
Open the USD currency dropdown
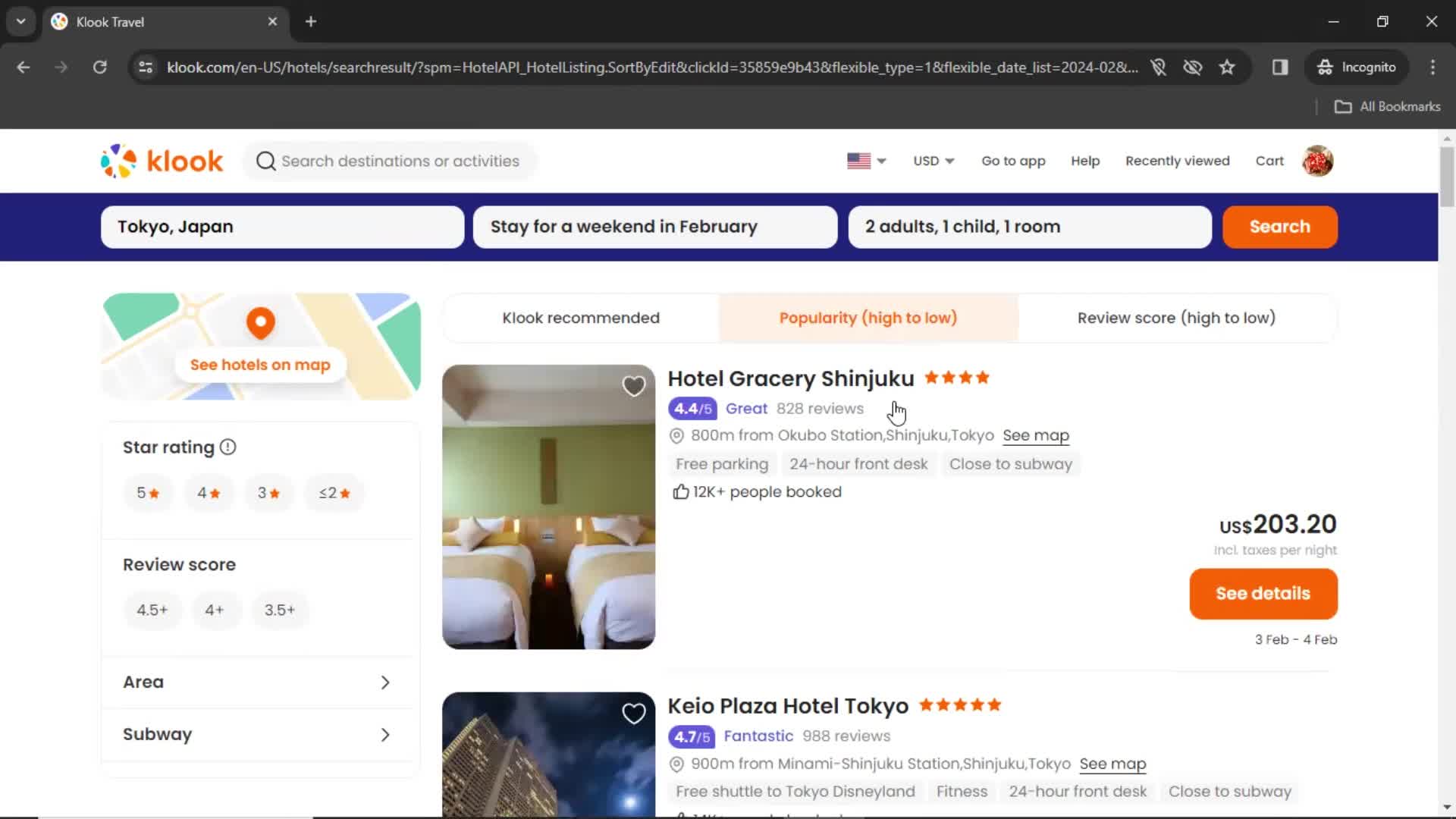[934, 161]
